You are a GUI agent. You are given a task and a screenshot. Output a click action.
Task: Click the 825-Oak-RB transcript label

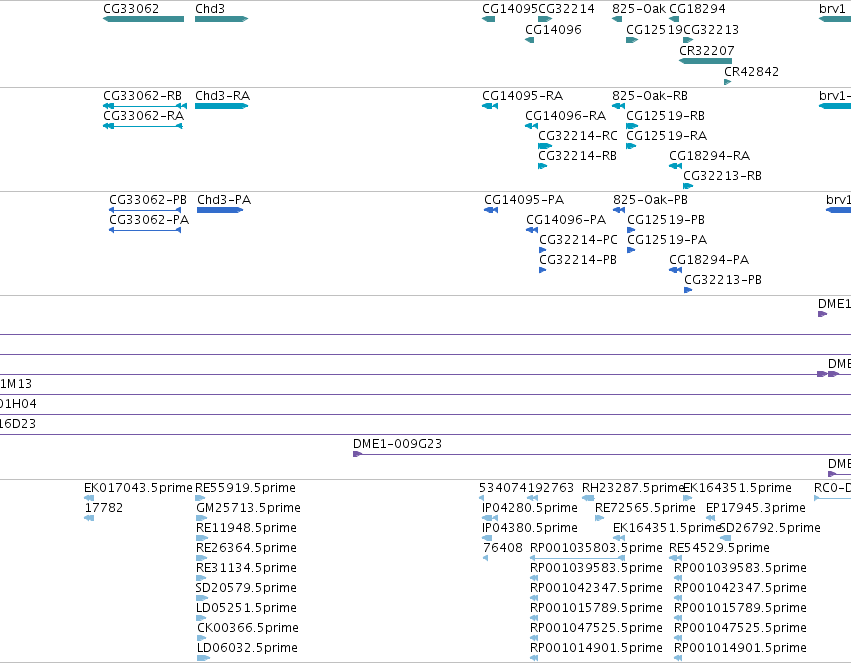click(650, 96)
